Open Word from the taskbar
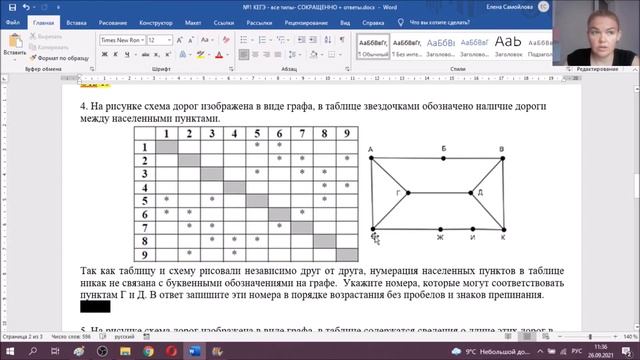Image resolution: width=640 pixels, height=360 pixels. tap(195, 351)
